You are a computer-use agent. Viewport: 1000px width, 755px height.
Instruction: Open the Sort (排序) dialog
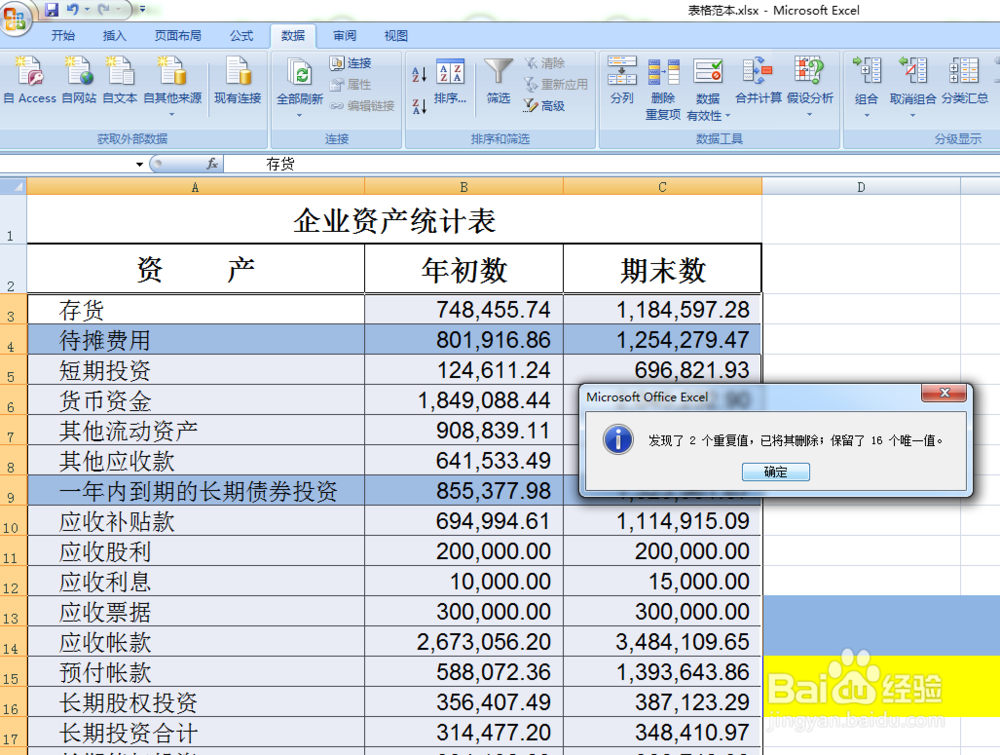coord(450,82)
